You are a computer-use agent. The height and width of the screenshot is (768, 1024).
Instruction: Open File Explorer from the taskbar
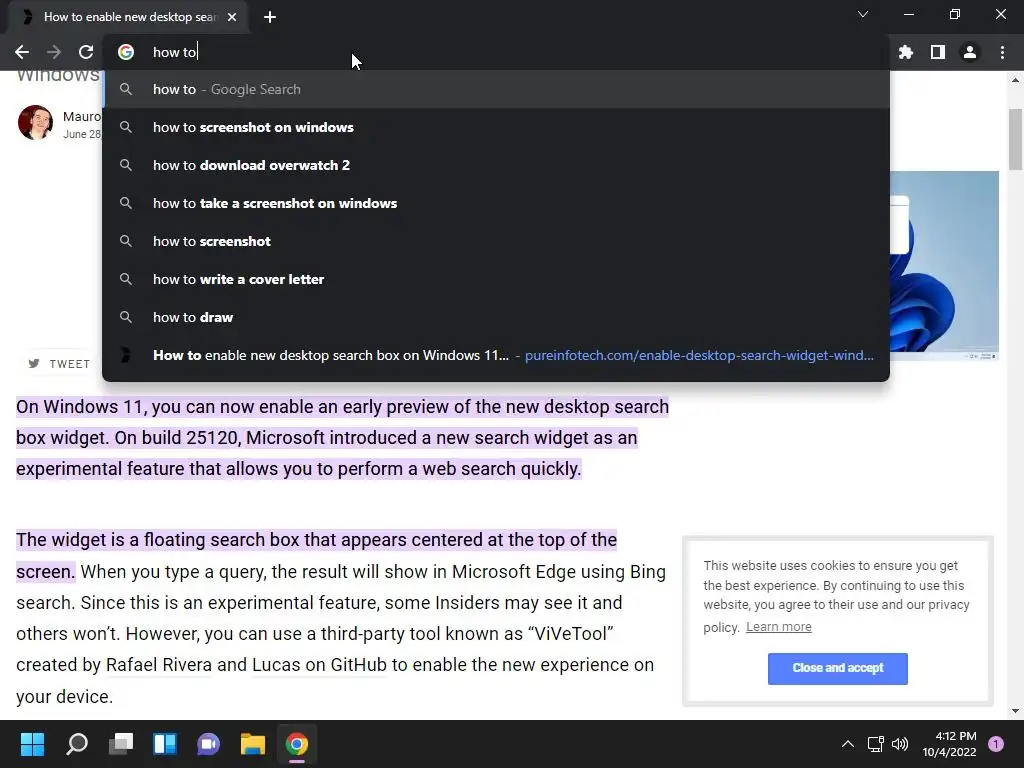253,744
